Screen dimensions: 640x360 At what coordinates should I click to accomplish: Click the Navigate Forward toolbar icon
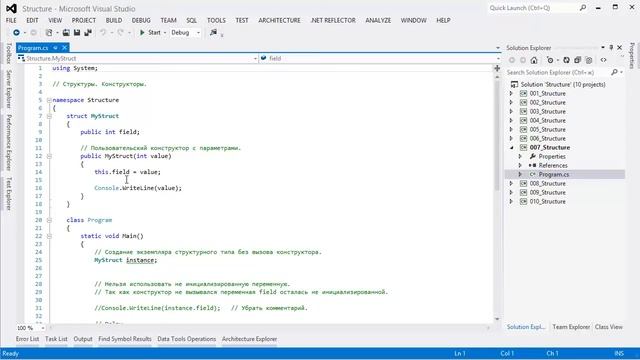coord(33,33)
